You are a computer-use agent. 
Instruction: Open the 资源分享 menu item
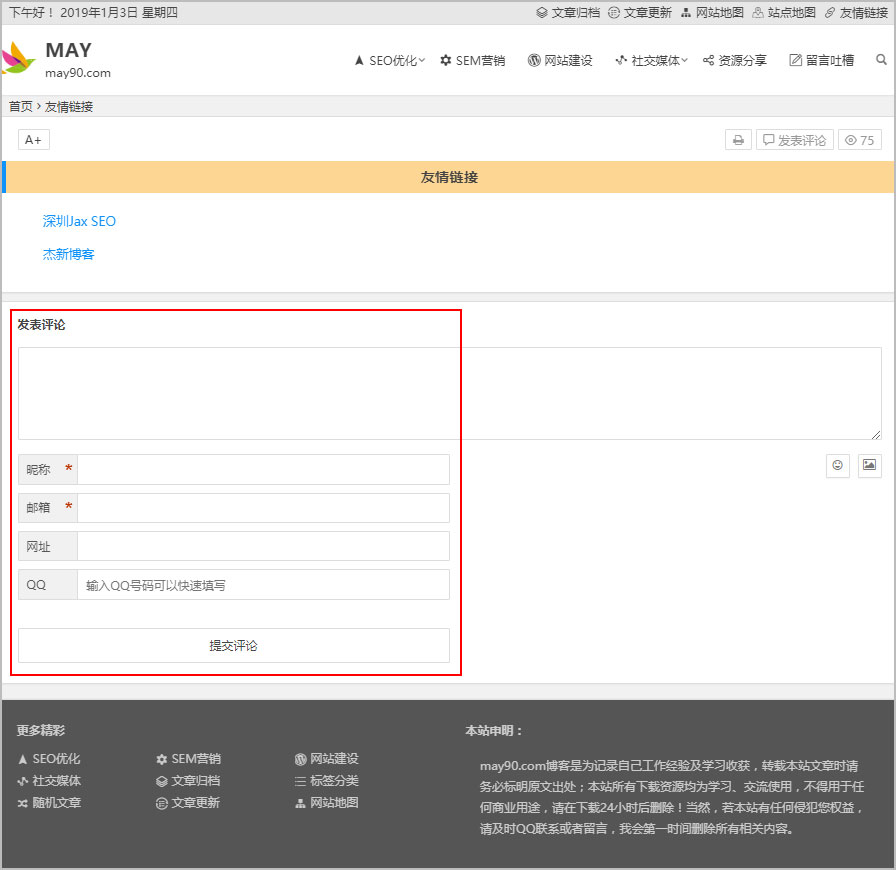click(735, 60)
